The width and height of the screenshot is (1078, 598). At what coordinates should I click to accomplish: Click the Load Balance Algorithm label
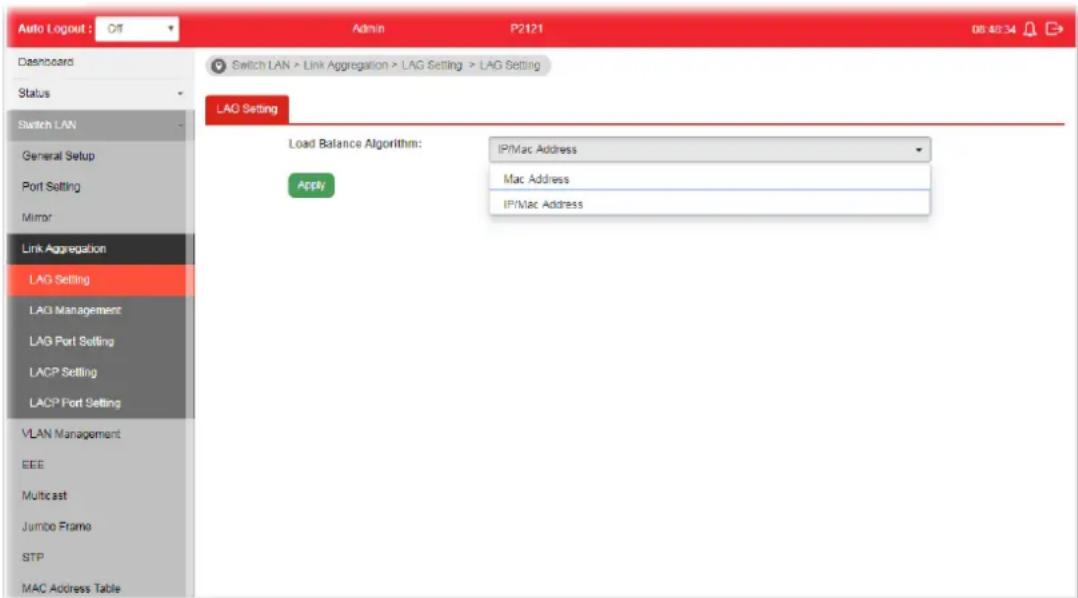point(355,144)
